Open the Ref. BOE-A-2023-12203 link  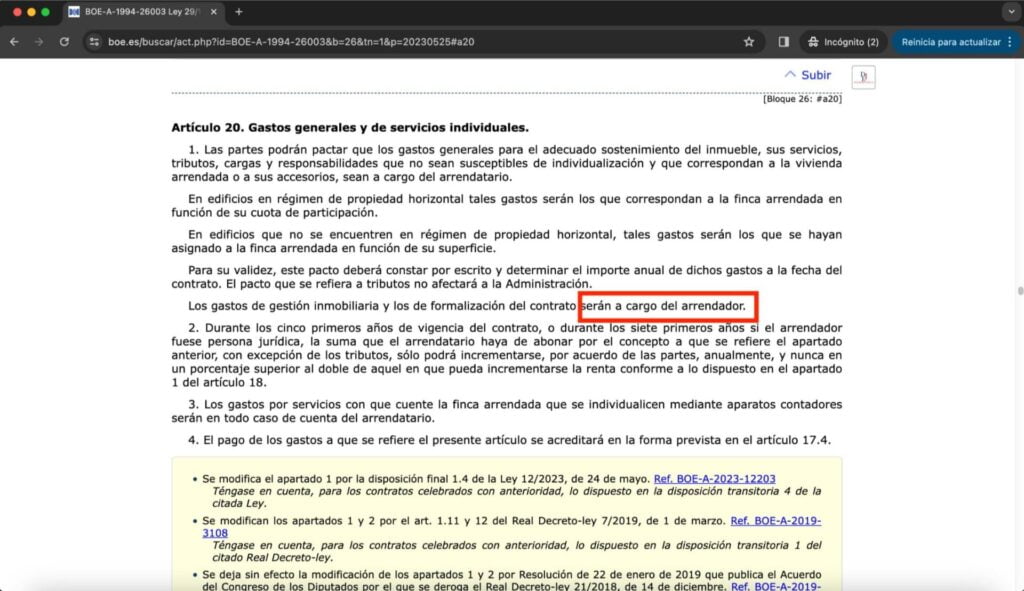tap(714, 479)
